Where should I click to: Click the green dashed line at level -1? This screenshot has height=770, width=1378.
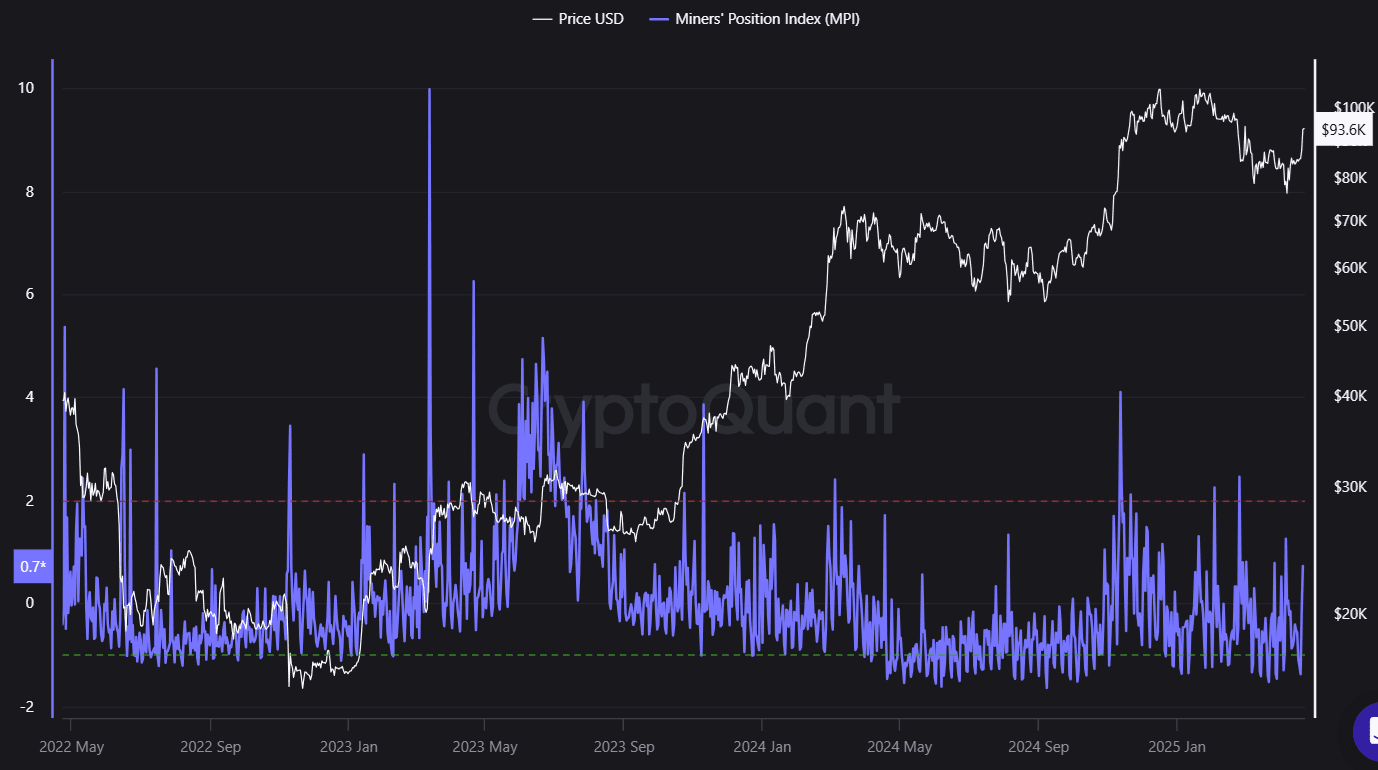[800, 655]
